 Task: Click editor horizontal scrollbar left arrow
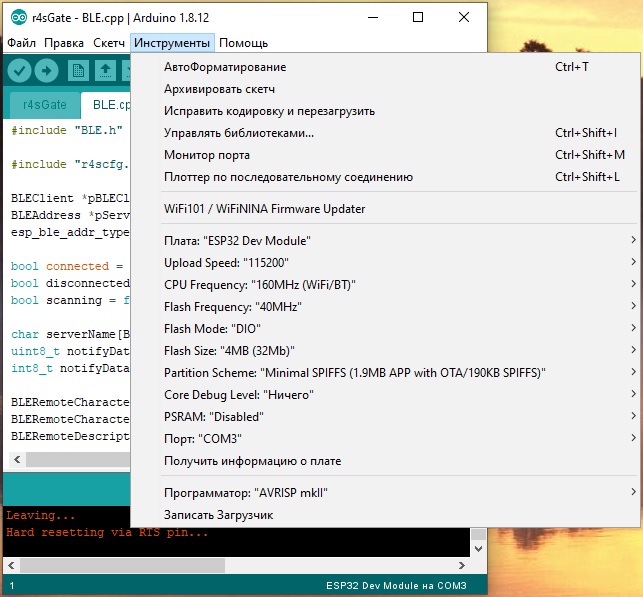click(x=17, y=459)
